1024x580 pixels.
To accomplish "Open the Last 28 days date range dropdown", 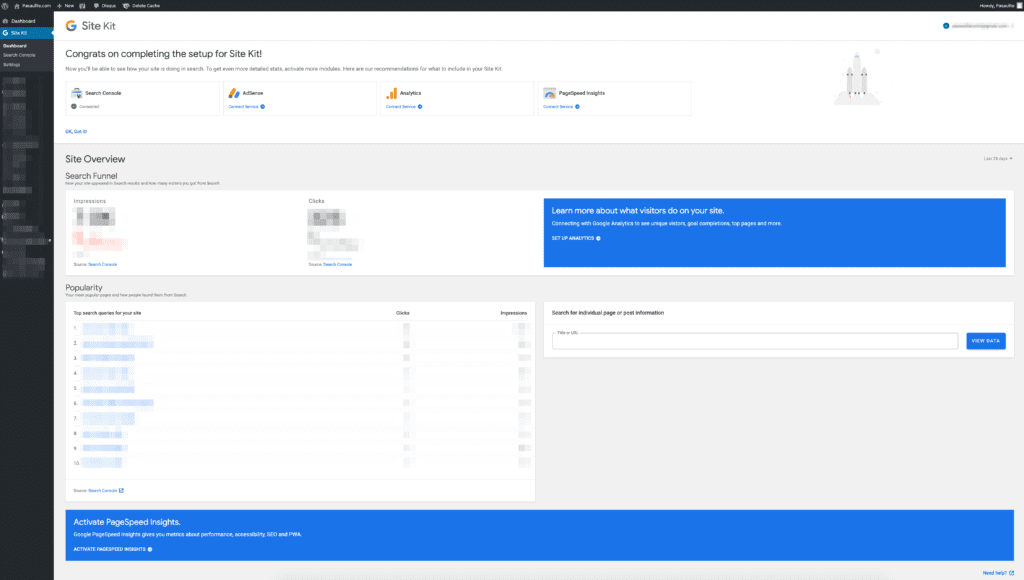I will 998,159.
